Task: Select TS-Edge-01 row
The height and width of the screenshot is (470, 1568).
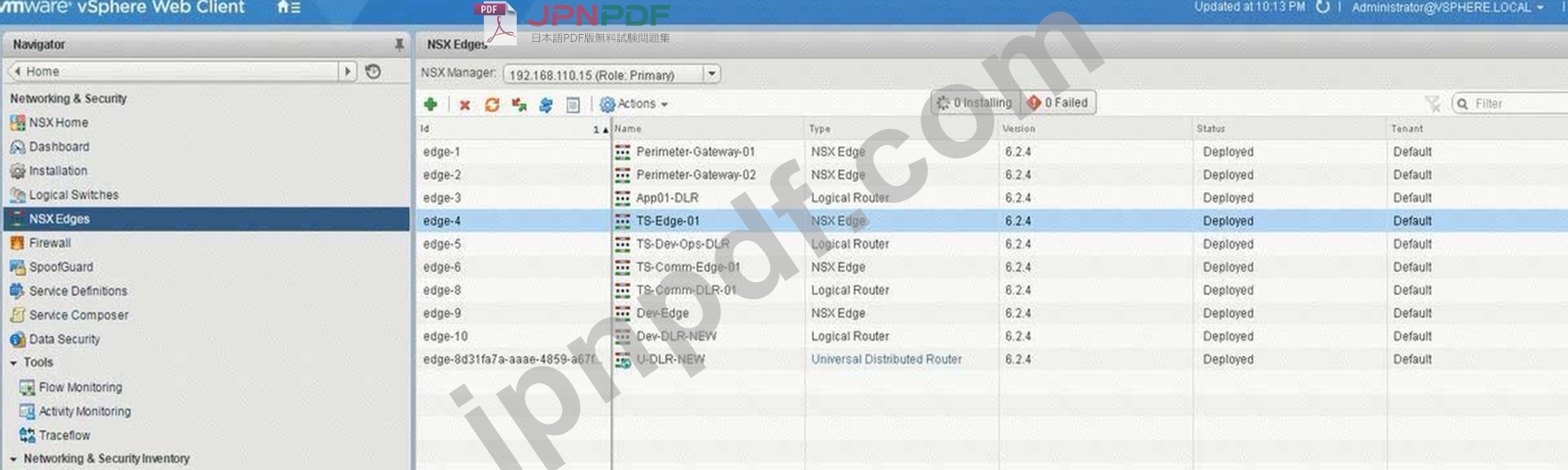Action: pos(993,222)
